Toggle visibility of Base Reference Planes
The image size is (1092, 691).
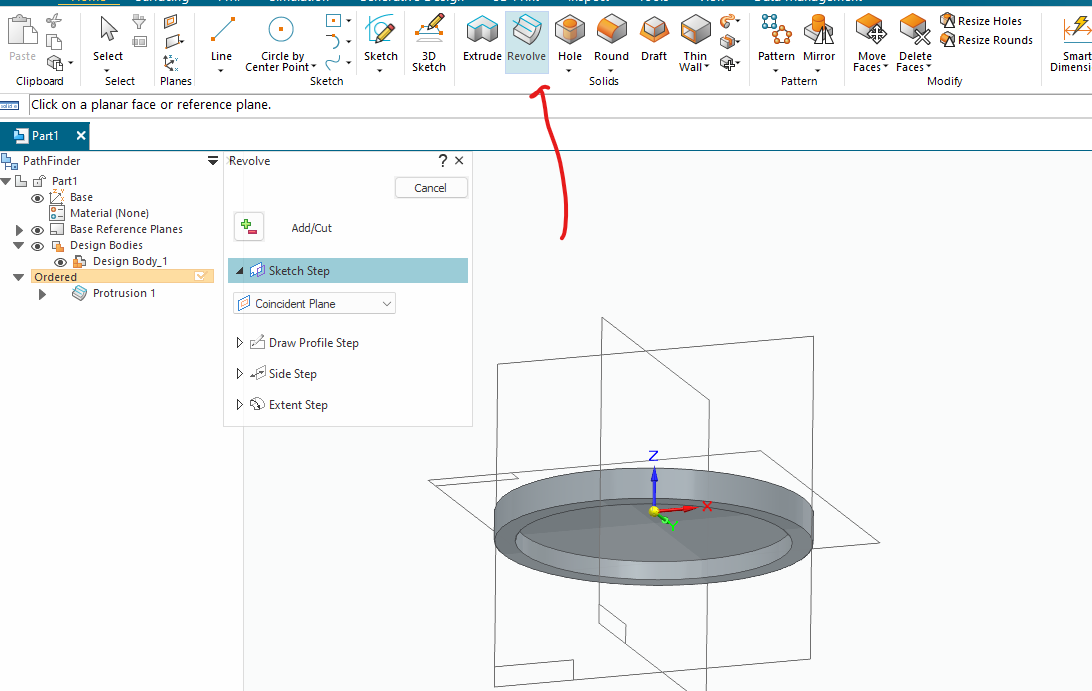[x=38, y=230]
